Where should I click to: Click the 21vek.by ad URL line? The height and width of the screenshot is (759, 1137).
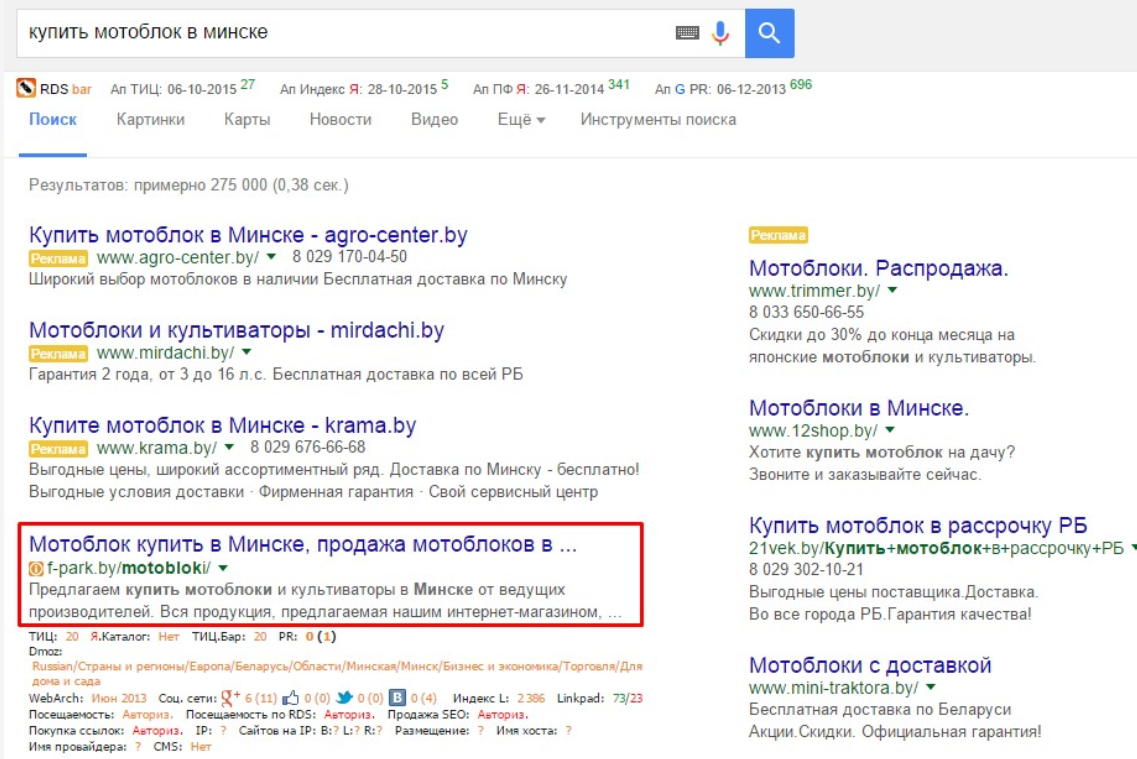click(x=936, y=548)
